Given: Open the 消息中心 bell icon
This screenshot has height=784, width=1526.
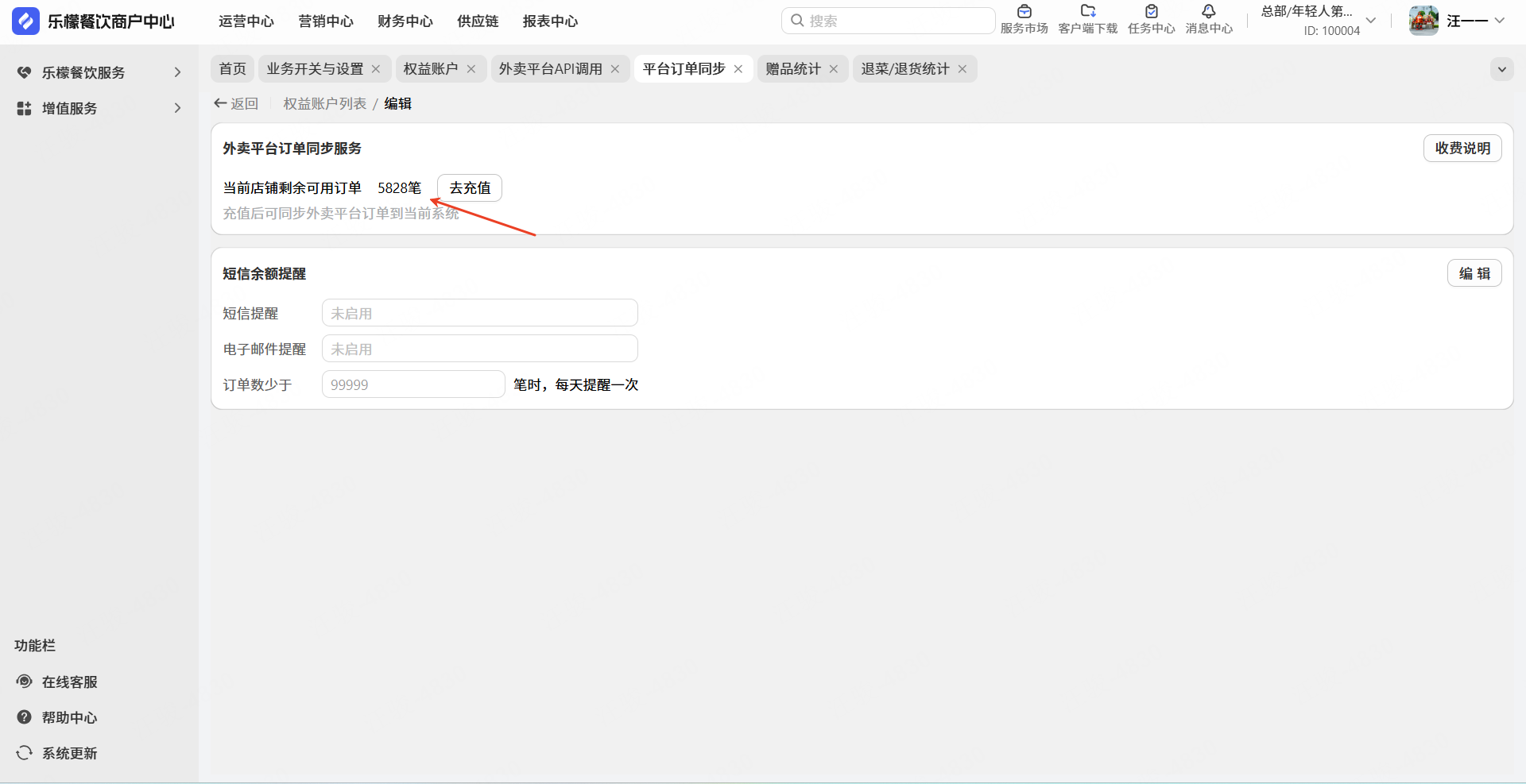Looking at the screenshot, I should 1209,11.
